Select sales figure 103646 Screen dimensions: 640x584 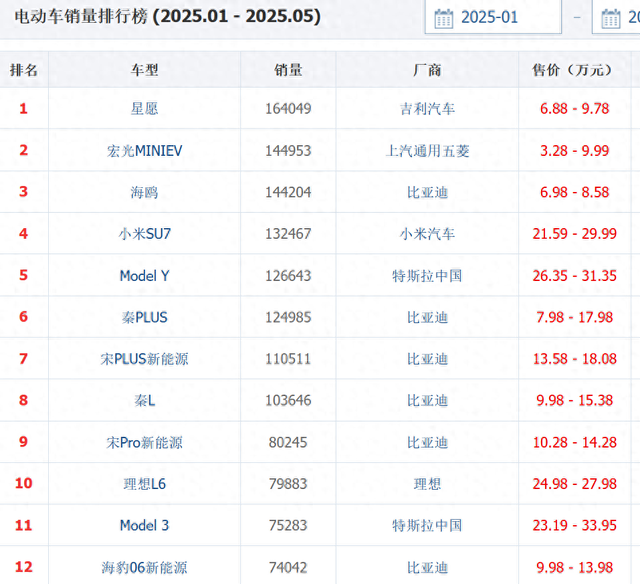pyautogui.click(x=288, y=400)
